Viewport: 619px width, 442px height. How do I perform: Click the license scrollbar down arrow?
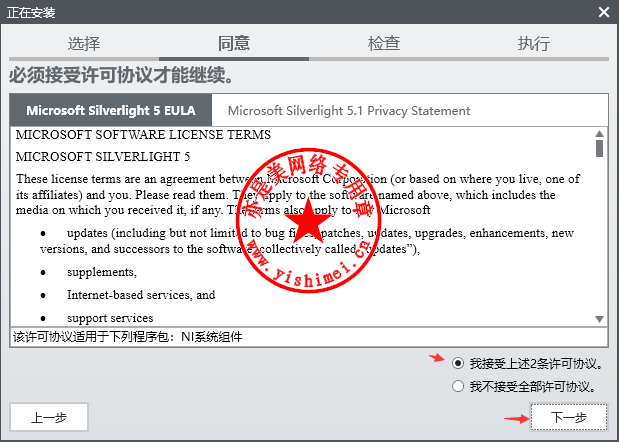pos(600,319)
